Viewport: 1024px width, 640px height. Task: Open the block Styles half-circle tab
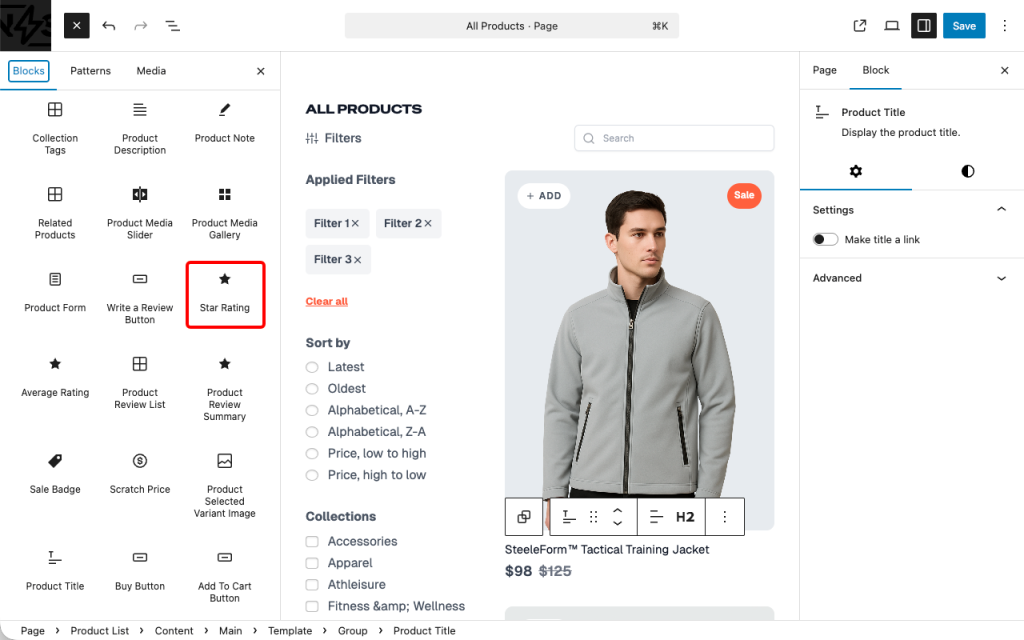[967, 171]
